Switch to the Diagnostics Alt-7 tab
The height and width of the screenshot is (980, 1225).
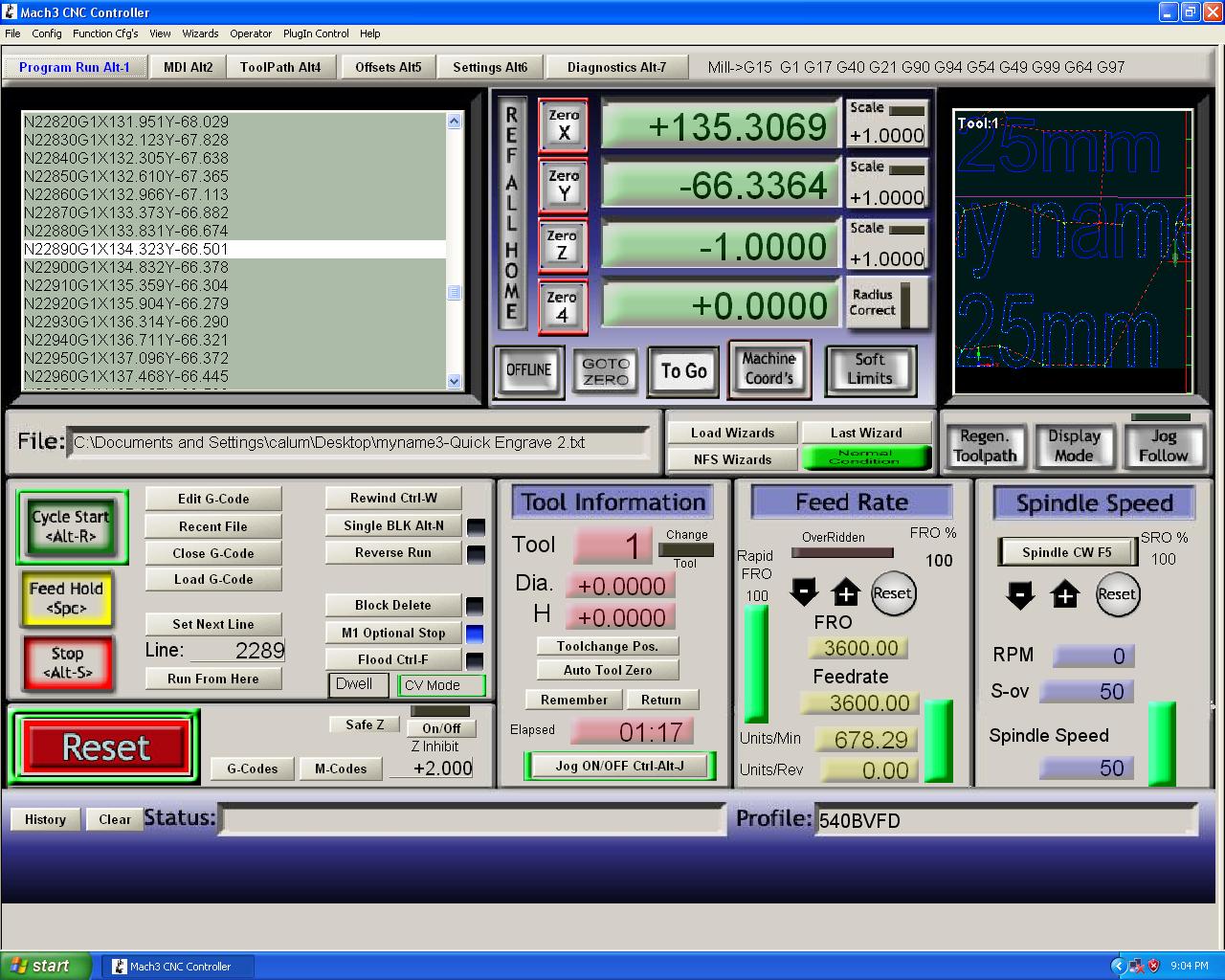coord(616,67)
